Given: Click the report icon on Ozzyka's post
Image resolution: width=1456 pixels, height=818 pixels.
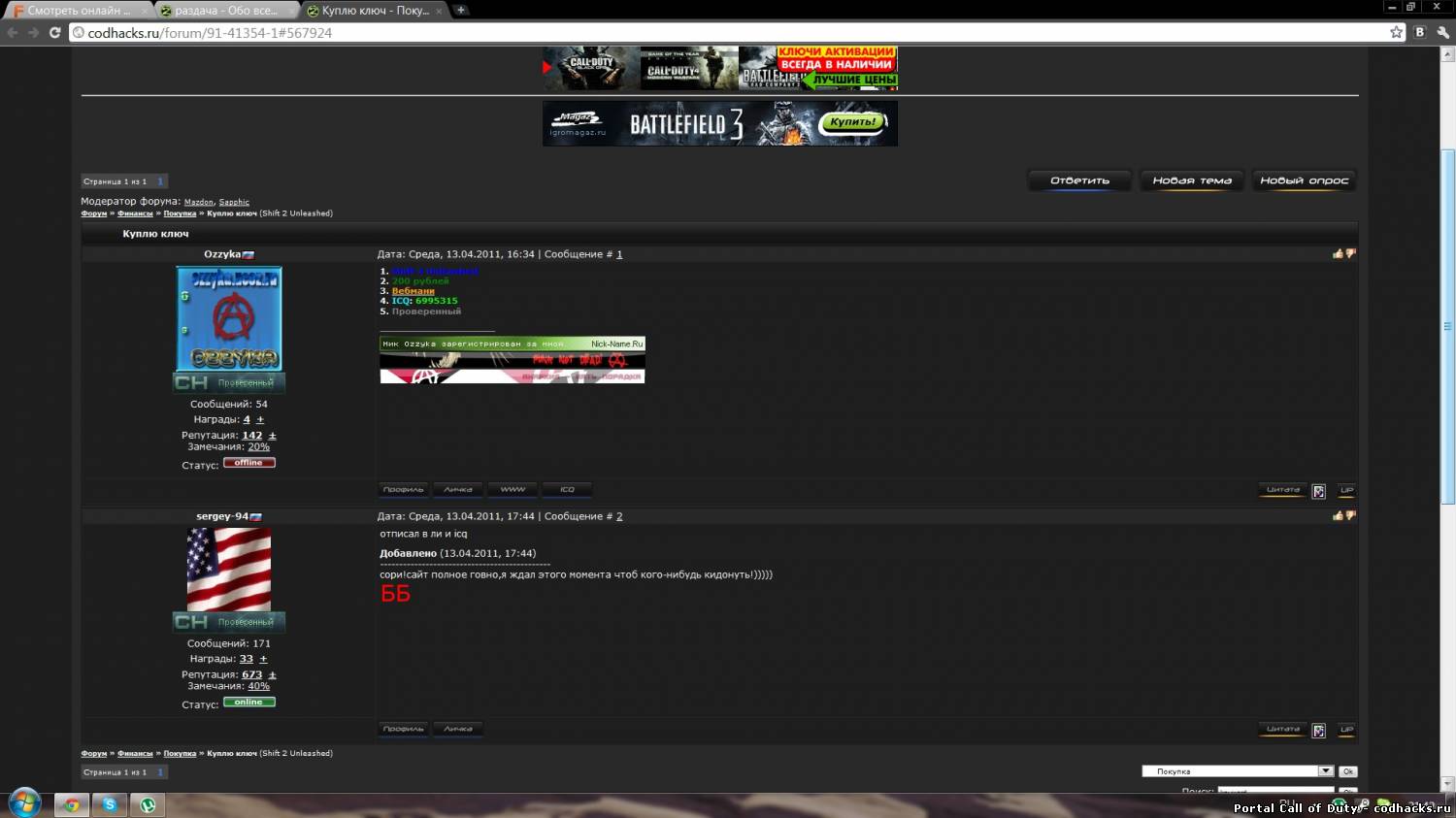Looking at the screenshot, I should pyautogui.click(x=1319, y=491).
